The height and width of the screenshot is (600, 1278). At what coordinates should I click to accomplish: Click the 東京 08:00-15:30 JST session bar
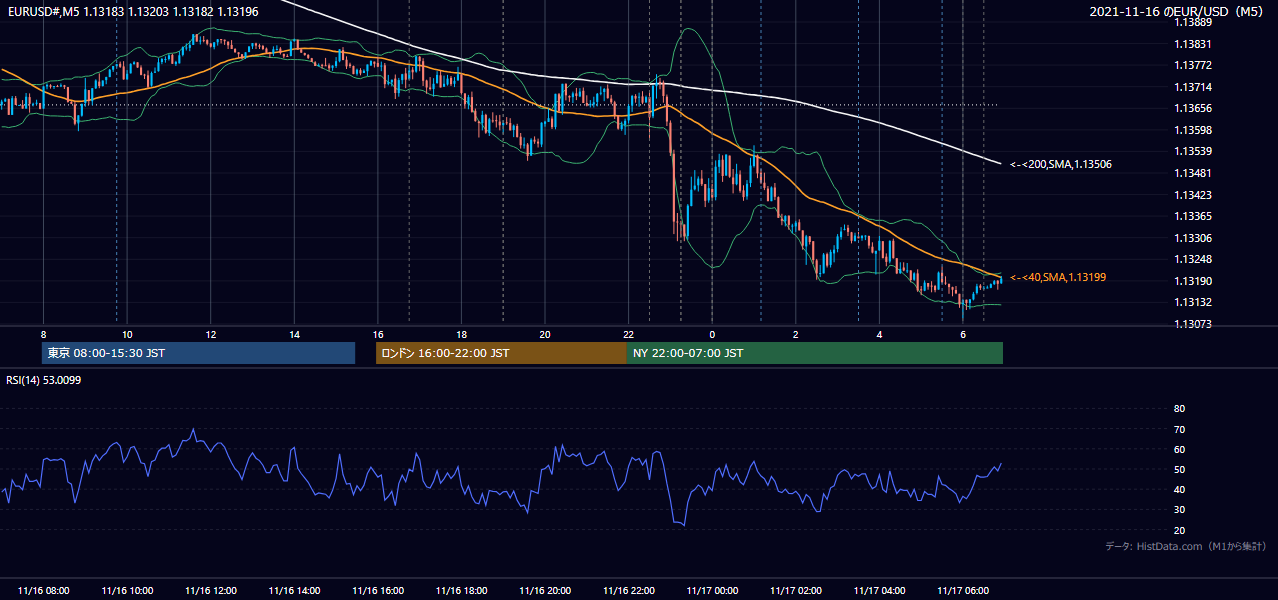[198, 353]
